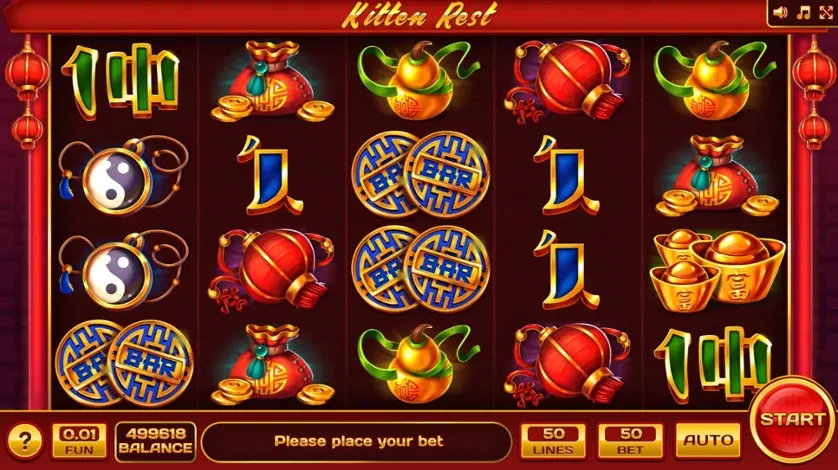Adjust the 50 BET amount
This screenshot has width=838, height=470.
pyautogui.click(x=631, y=441)
